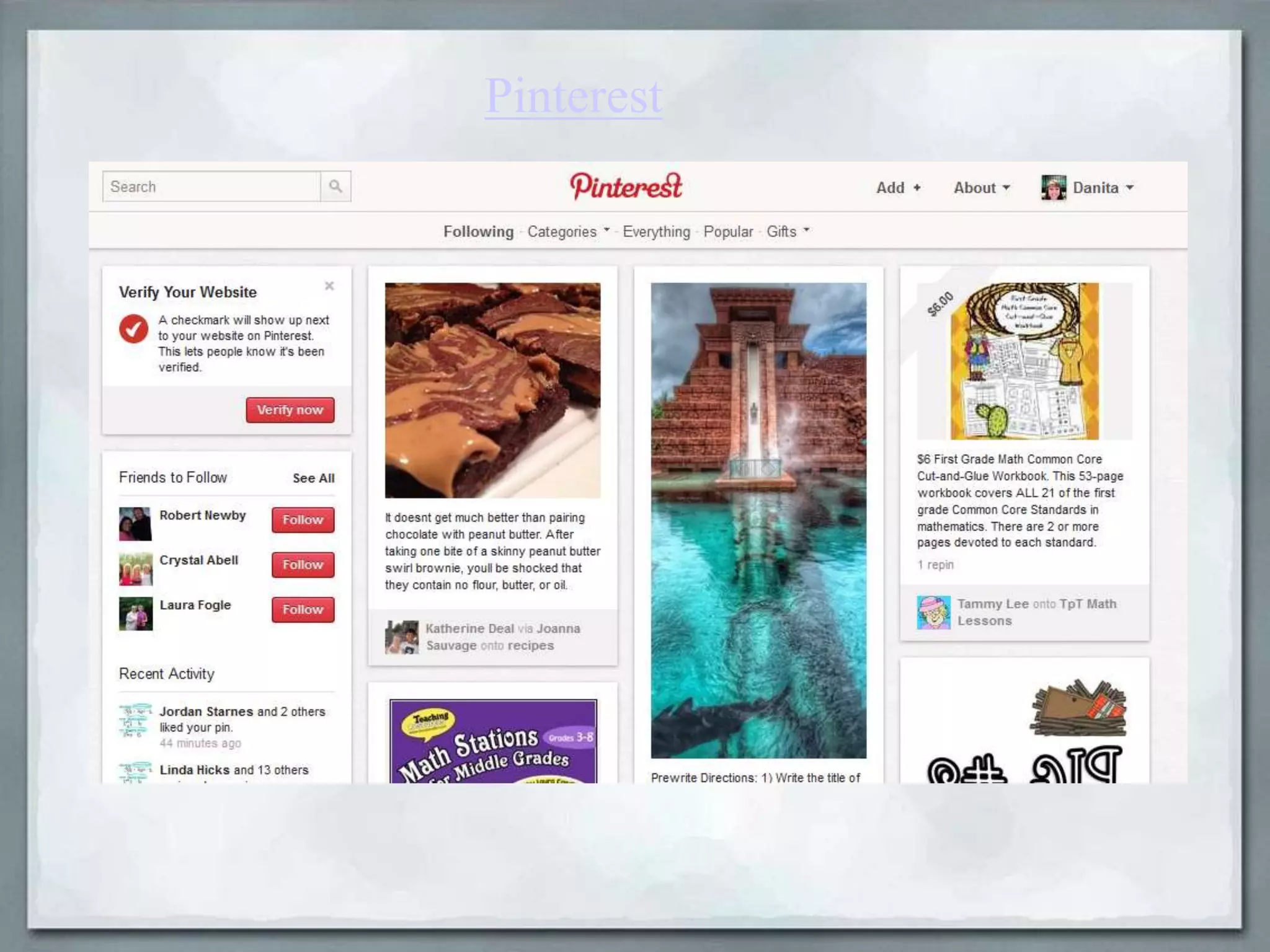Image resolution: width=1270 pixels, height=952 pixels.
Task: Click the Robert Newby name link
Action: tap(203, 516)
